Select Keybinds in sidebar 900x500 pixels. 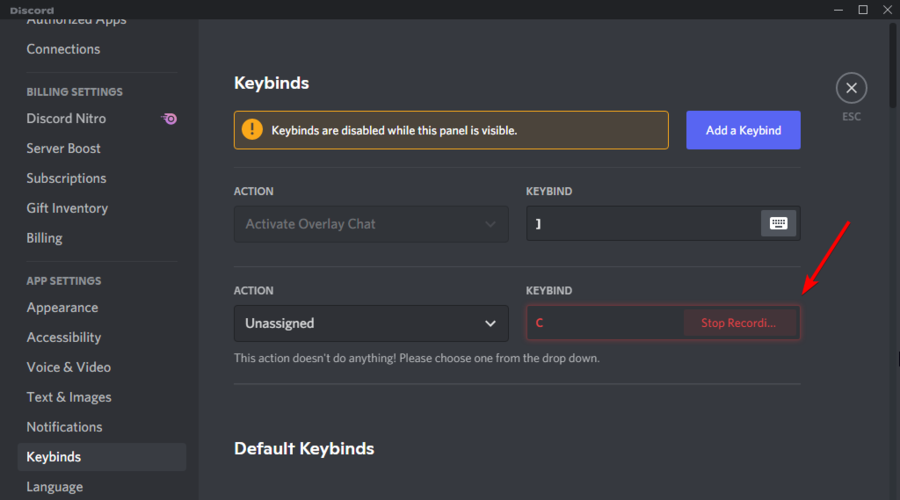click(x=102, y=457)
